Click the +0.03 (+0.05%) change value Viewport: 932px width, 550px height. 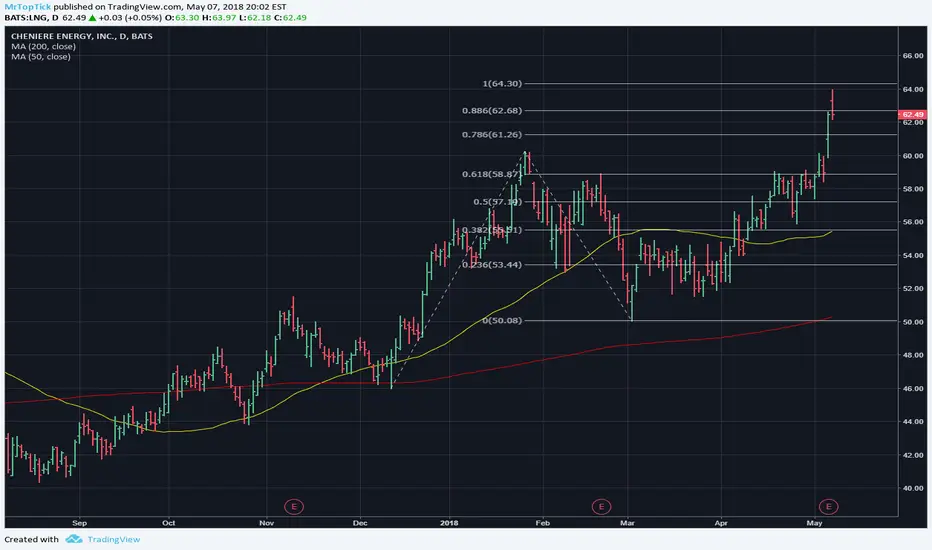pyautogui.click(x=130, y=17)
